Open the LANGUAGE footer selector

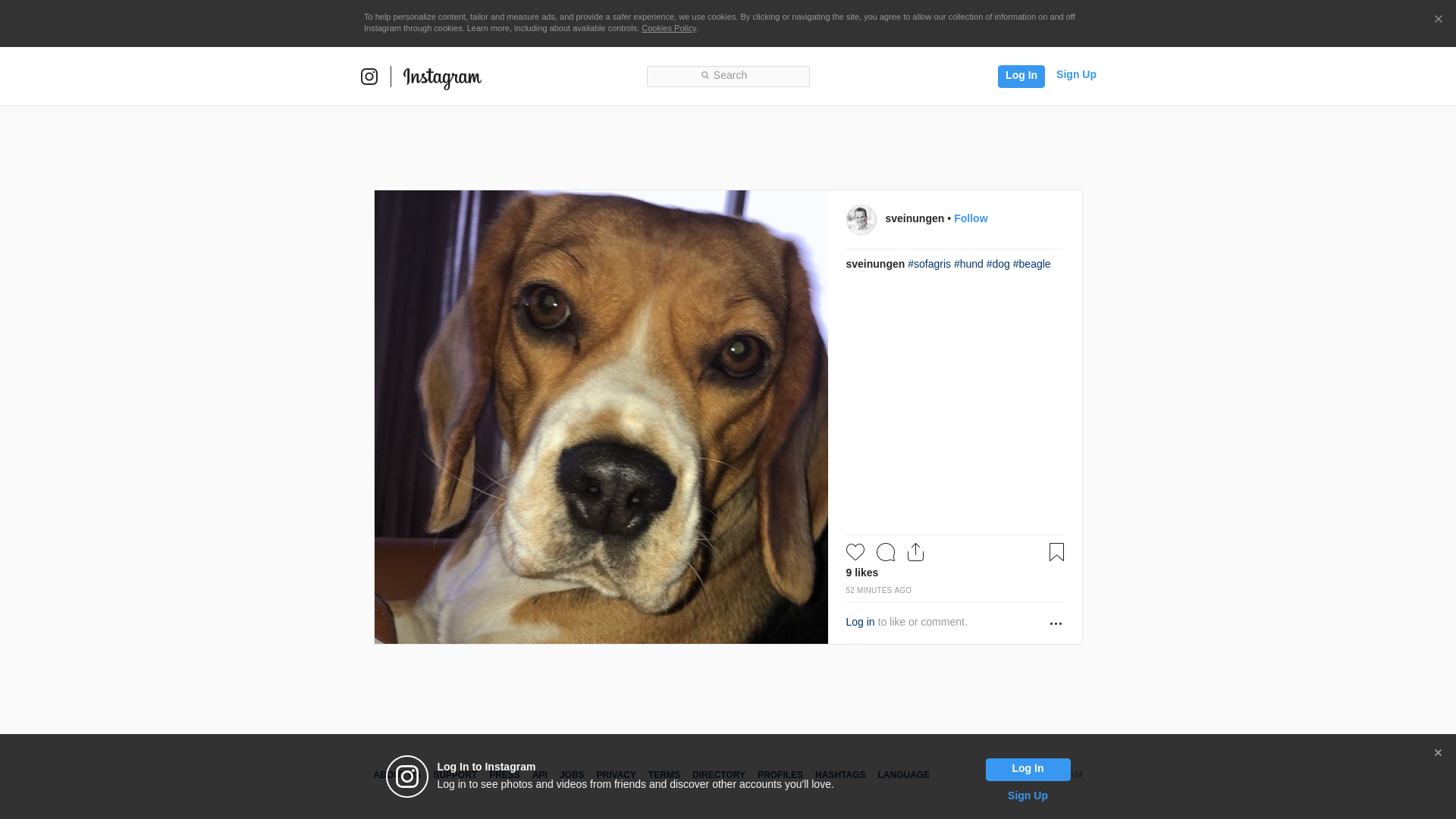click(903, 775)
